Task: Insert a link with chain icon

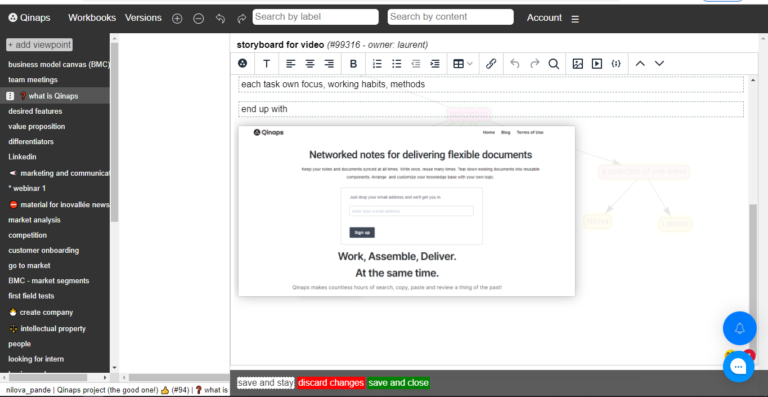Action: pyautogui.click(x=491, y=64)
